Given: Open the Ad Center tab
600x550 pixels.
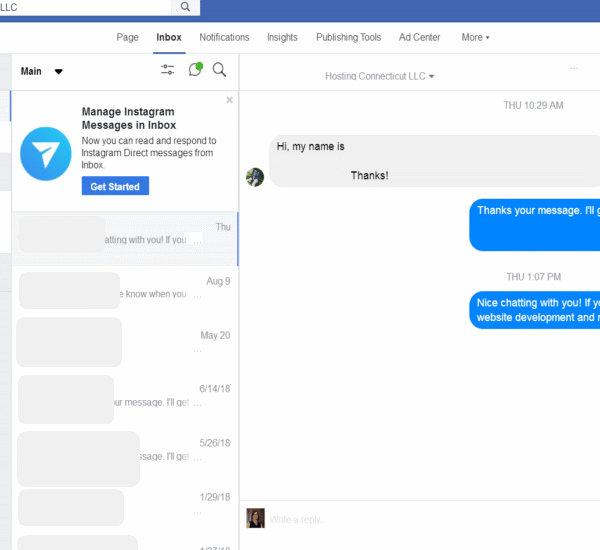Looking at the screenshot, I should [x=419, y=37].
